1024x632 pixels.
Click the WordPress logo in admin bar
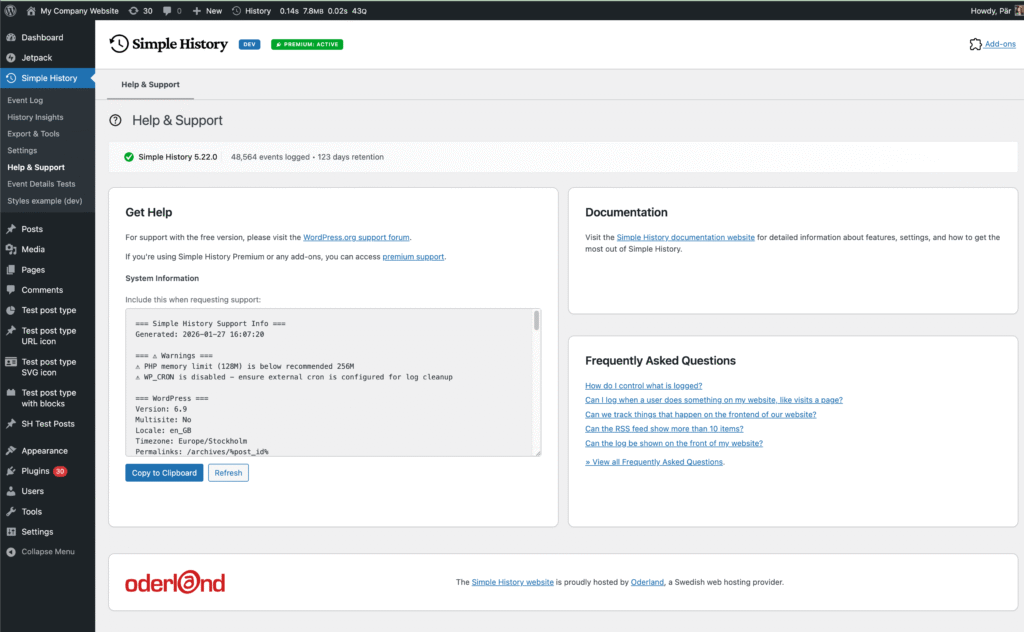(11, 10)
